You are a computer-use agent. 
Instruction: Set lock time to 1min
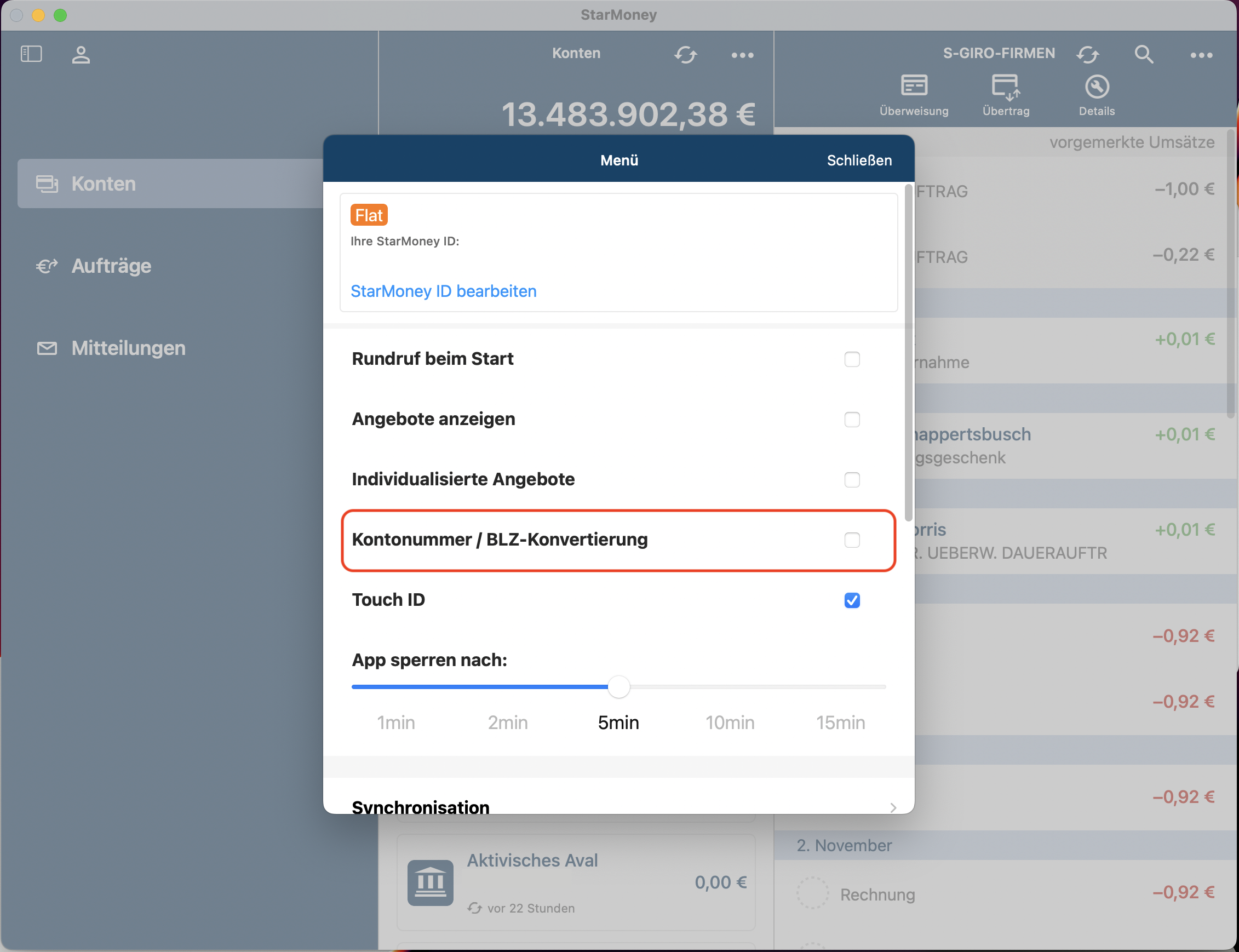(x=396, y=722)
